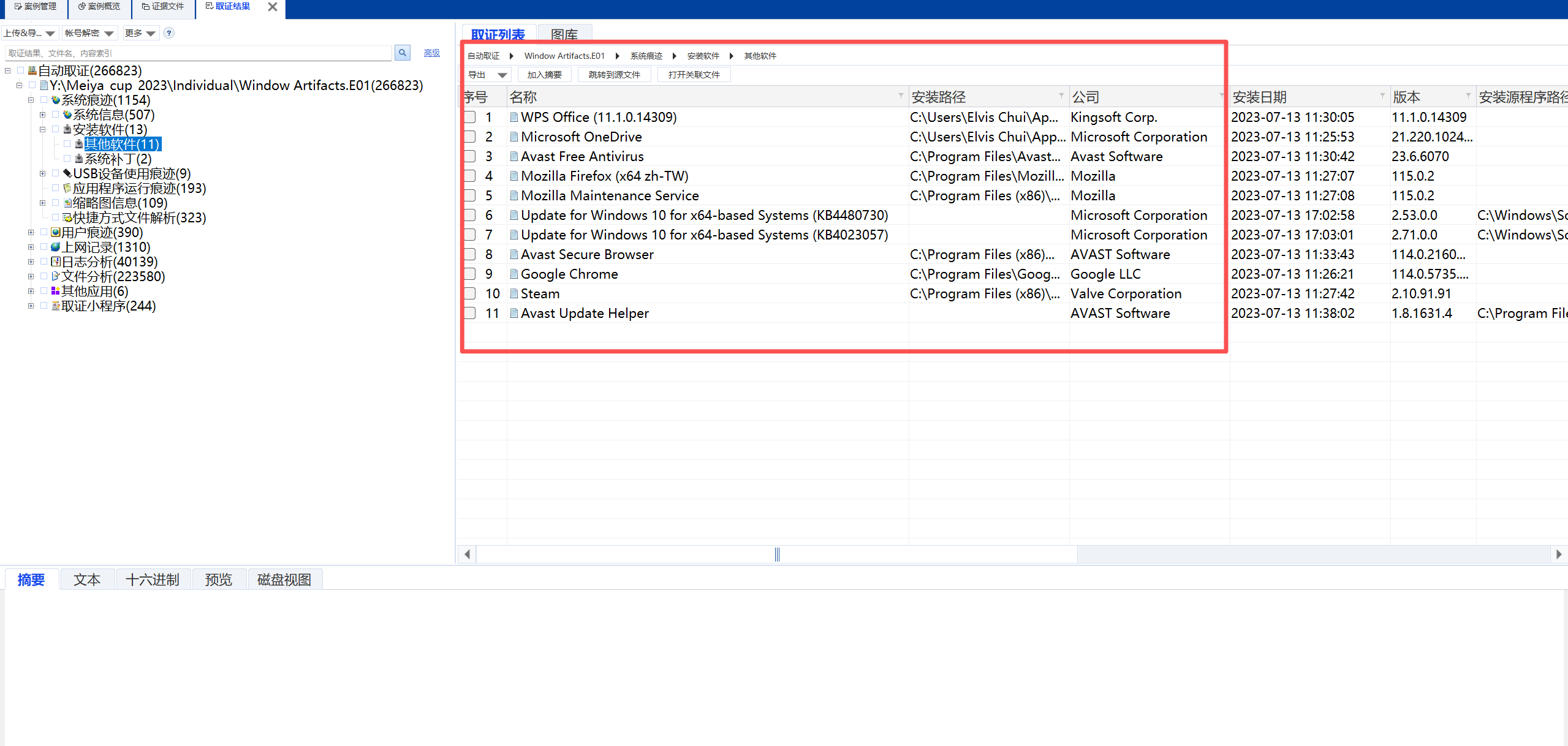Click the 其他应用 tree node icon
This screenshot has width=1568, height=746.
[56, 292]
